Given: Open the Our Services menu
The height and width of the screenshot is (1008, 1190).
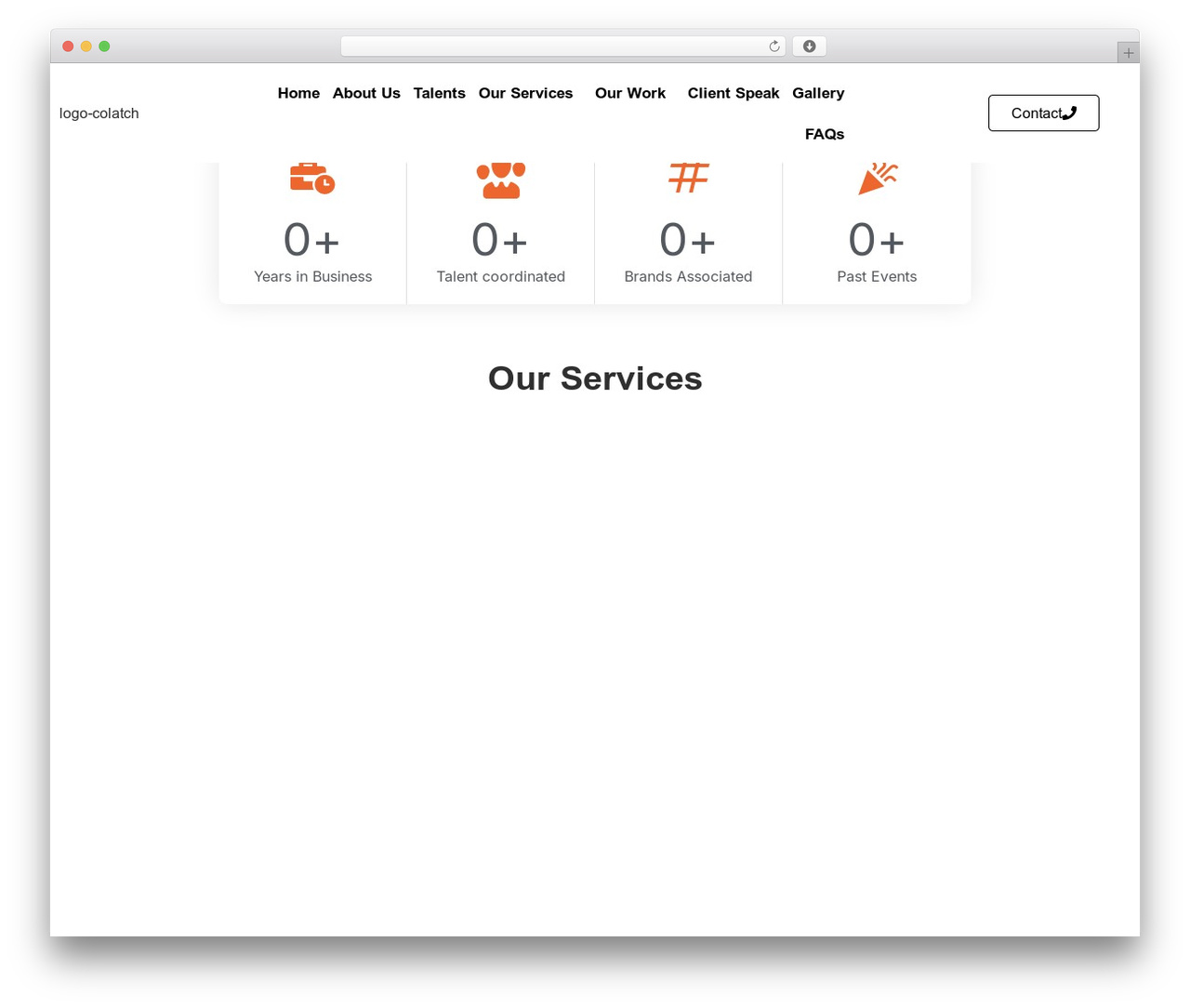Looking at the screenshot, I should (x=525, y=93).
